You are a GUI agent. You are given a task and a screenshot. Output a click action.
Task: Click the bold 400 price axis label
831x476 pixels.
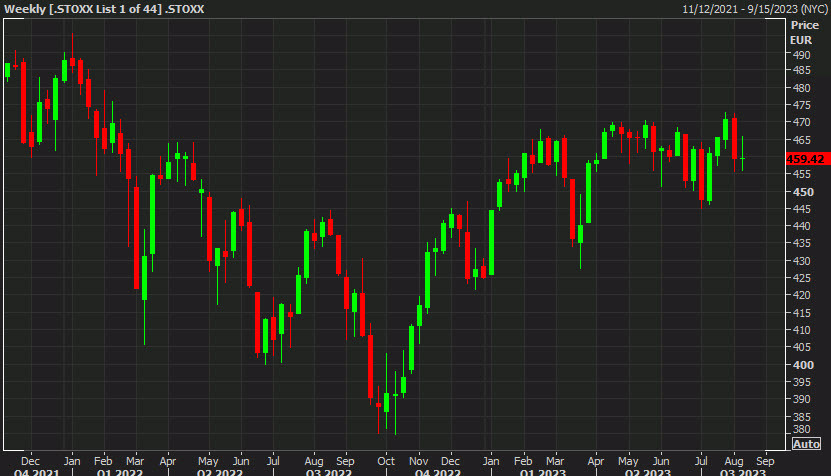point(803,365)
